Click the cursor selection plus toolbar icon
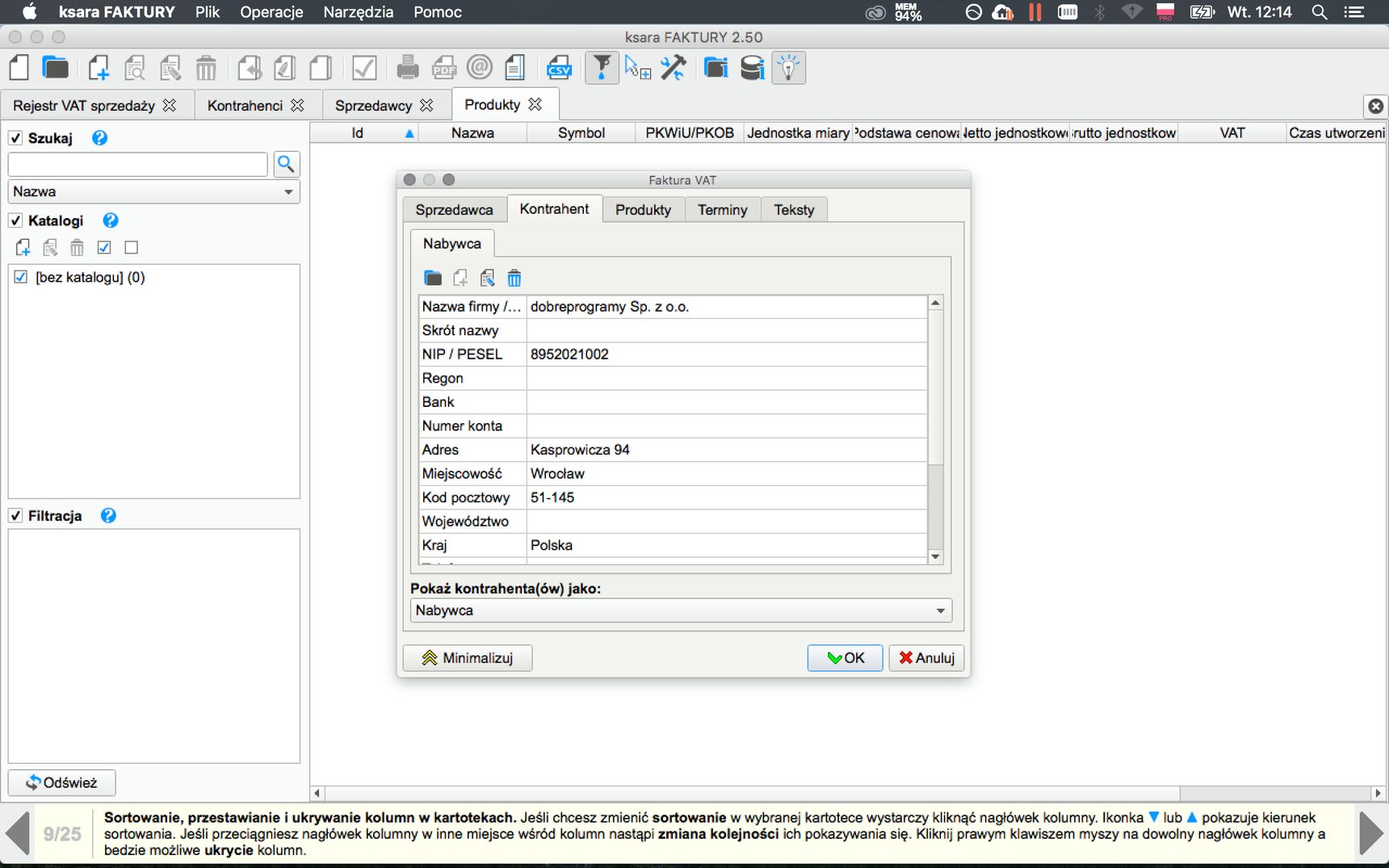 tap(638, 68)
